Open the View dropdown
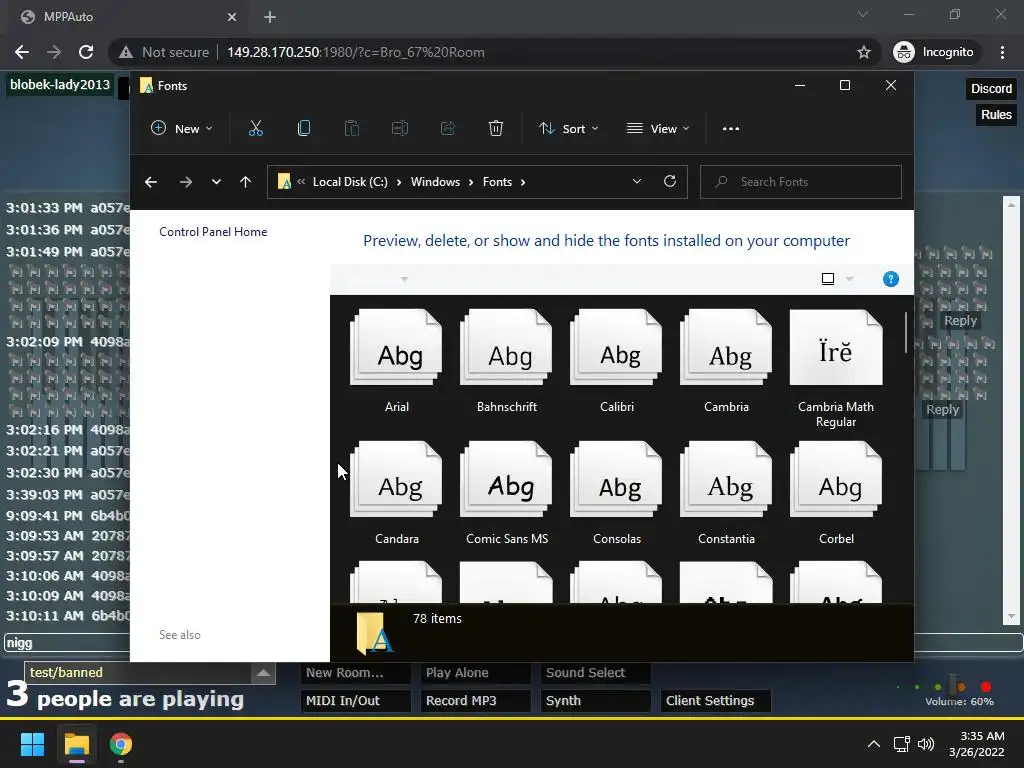 pyautogui.click(x=658, y=129)
